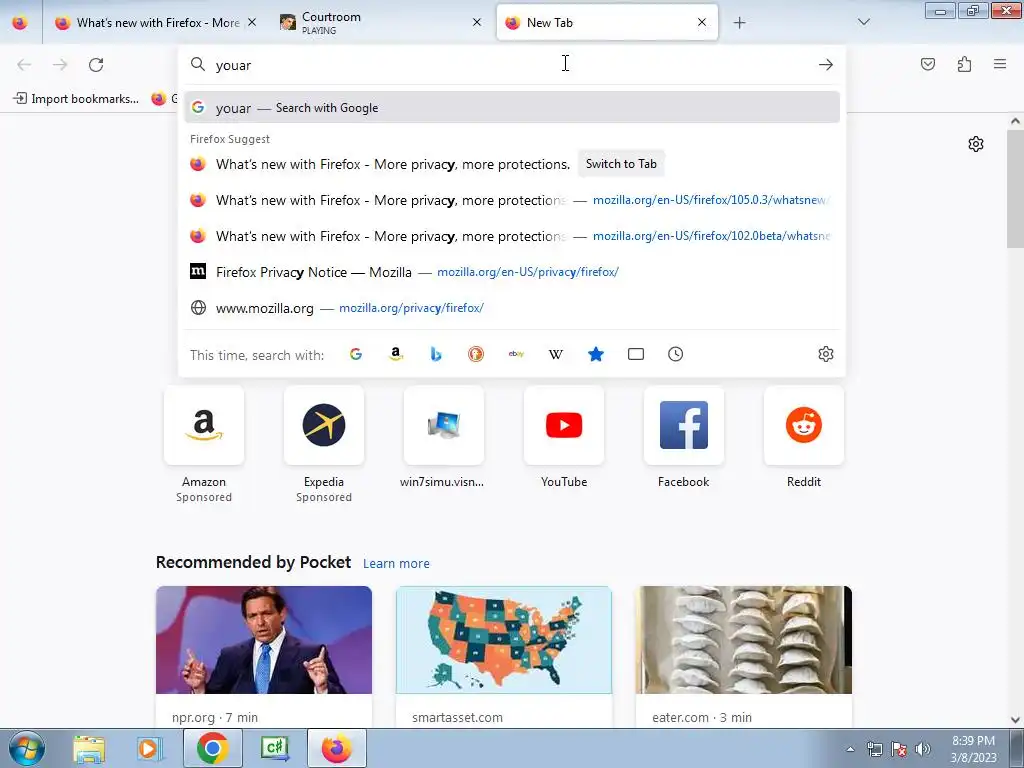Click the forward navigation arrow
The height and width of the screenshot is (768, 1024).
60,65
